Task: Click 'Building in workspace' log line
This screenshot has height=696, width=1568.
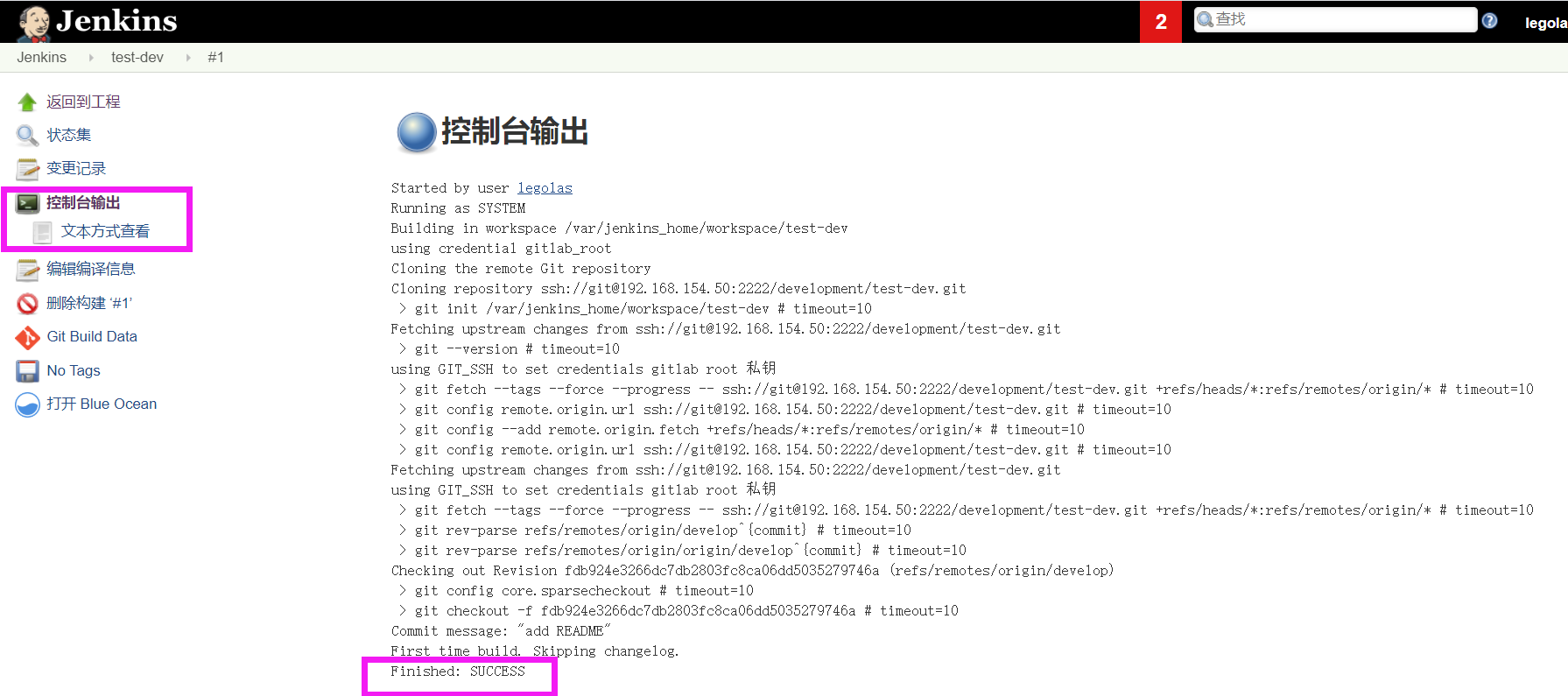Action: point(619,228)
